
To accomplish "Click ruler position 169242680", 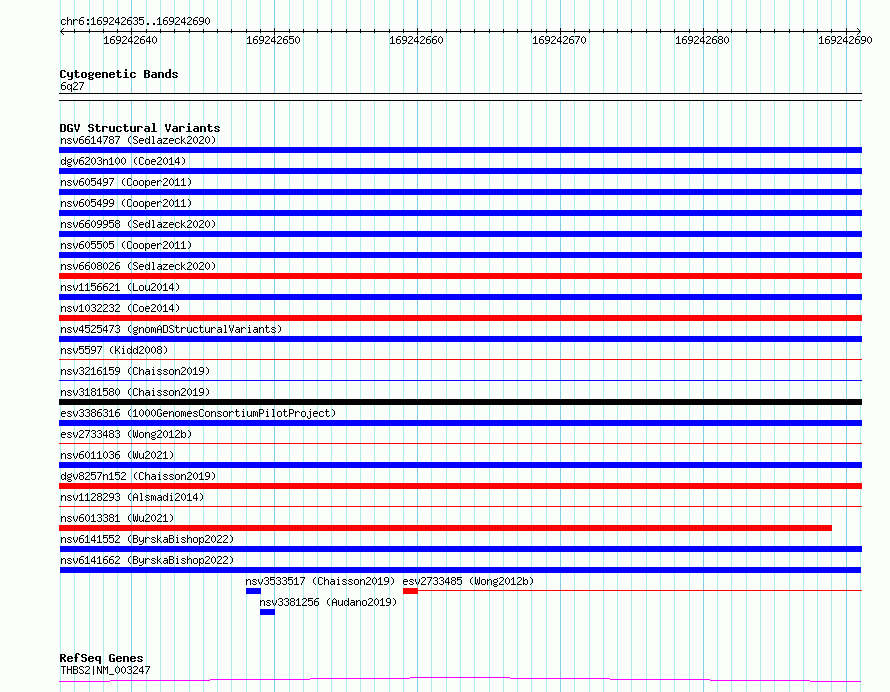I will 703,40.
